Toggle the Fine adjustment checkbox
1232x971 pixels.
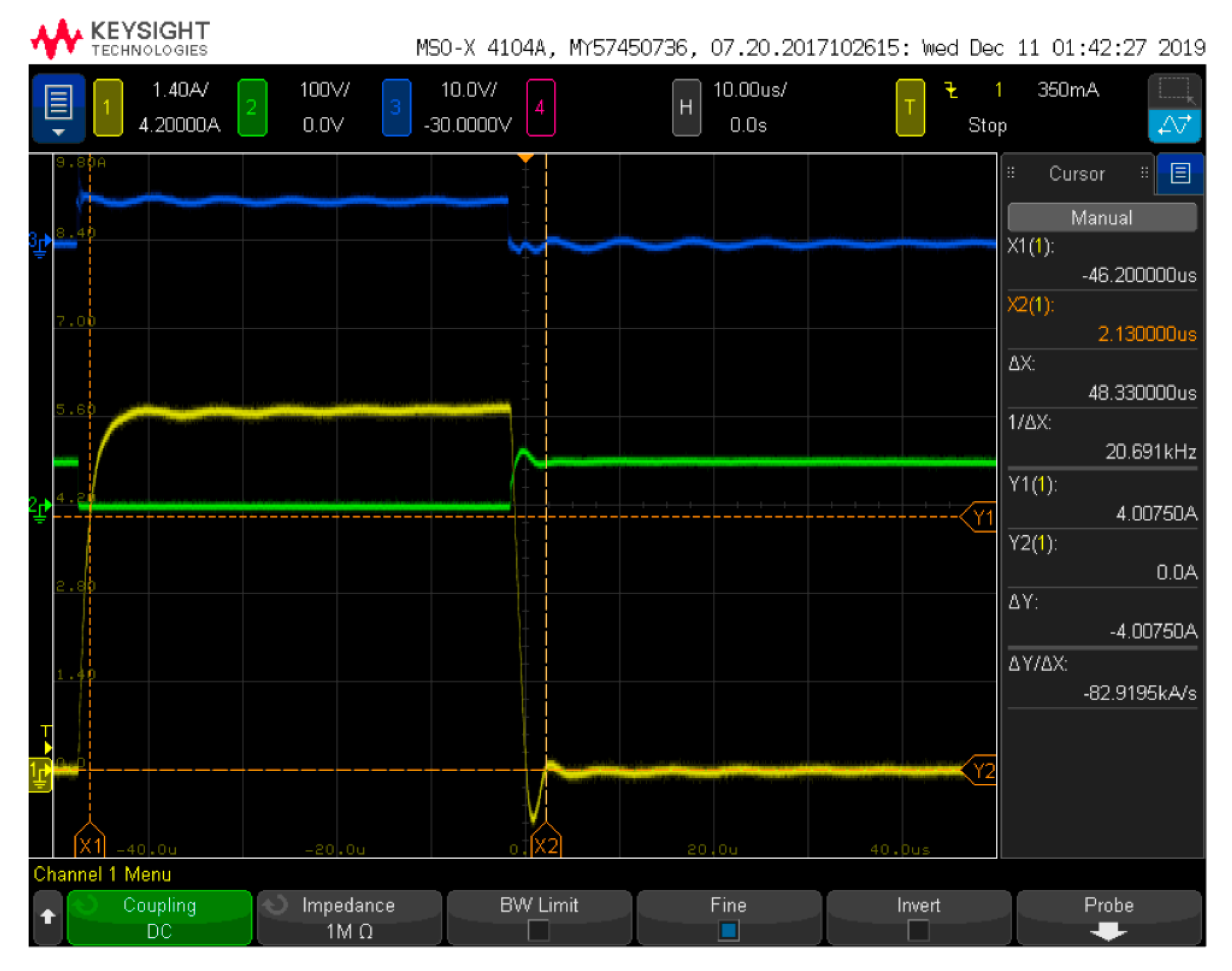pos(728,930)
